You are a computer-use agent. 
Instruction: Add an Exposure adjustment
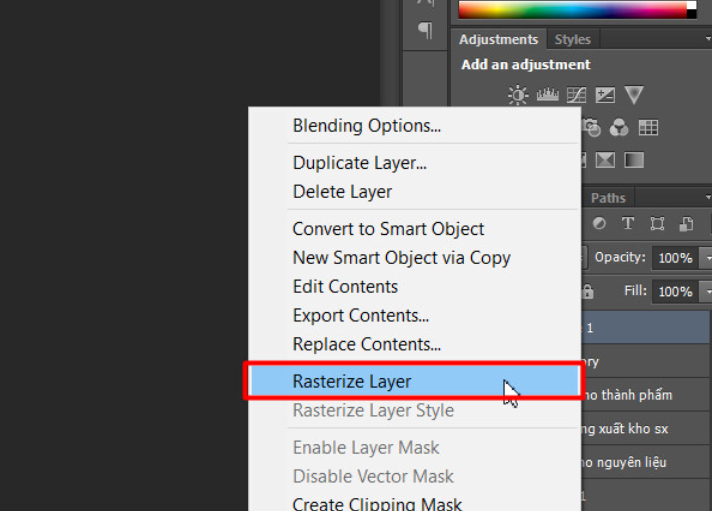click(605, 95)
